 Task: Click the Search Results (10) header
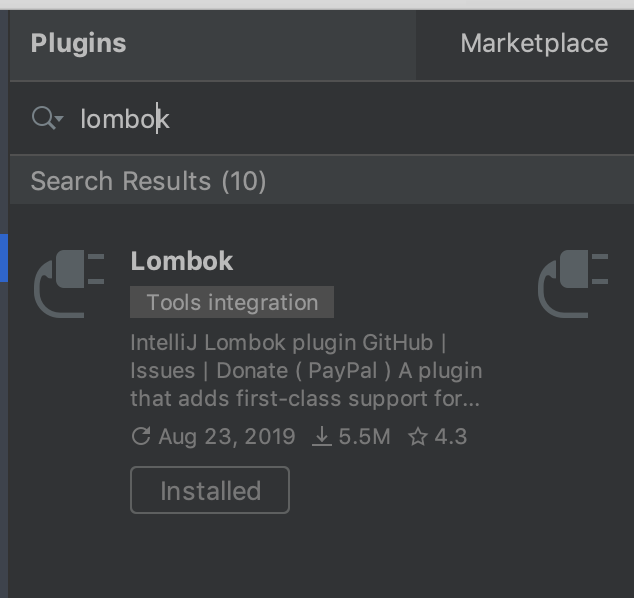click(x=148, y=181)
